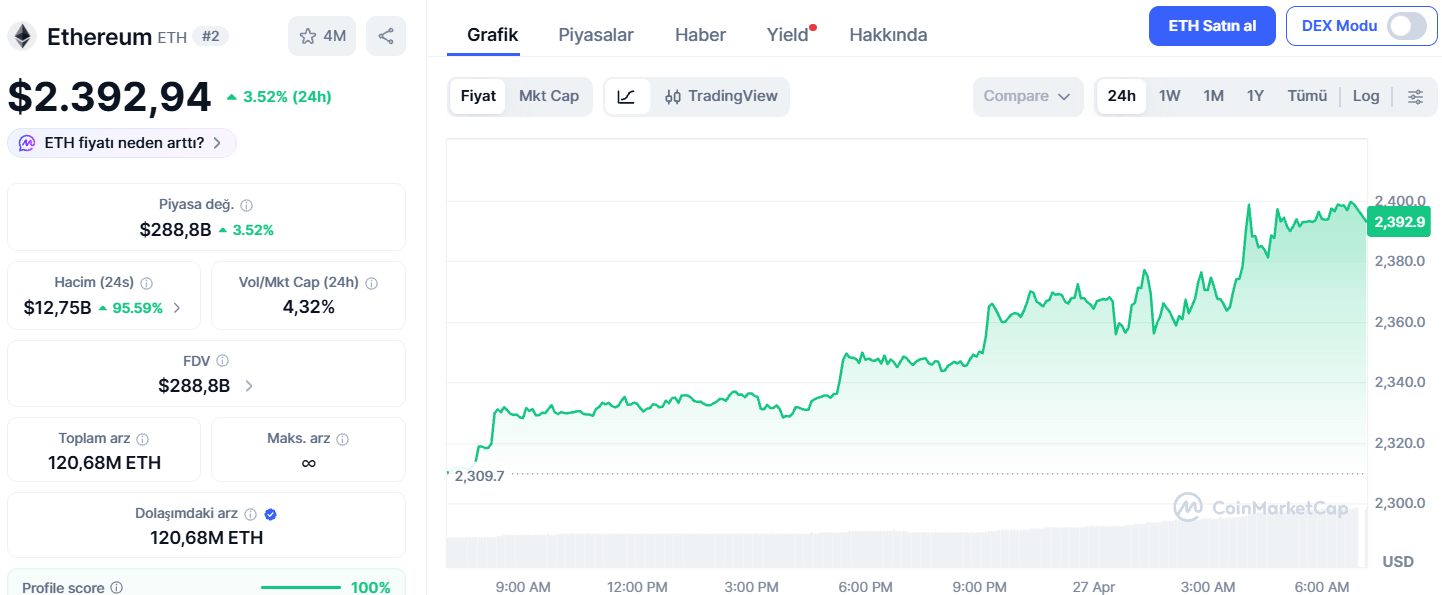This screenshot has width=1442, height=595.
Task: Open the Piyasalar tab
Action: tap(596, 35)
